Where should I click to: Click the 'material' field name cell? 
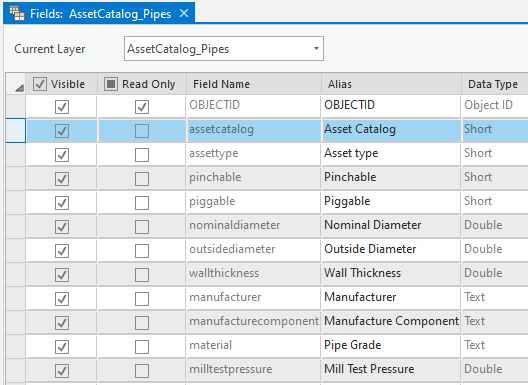253,346
